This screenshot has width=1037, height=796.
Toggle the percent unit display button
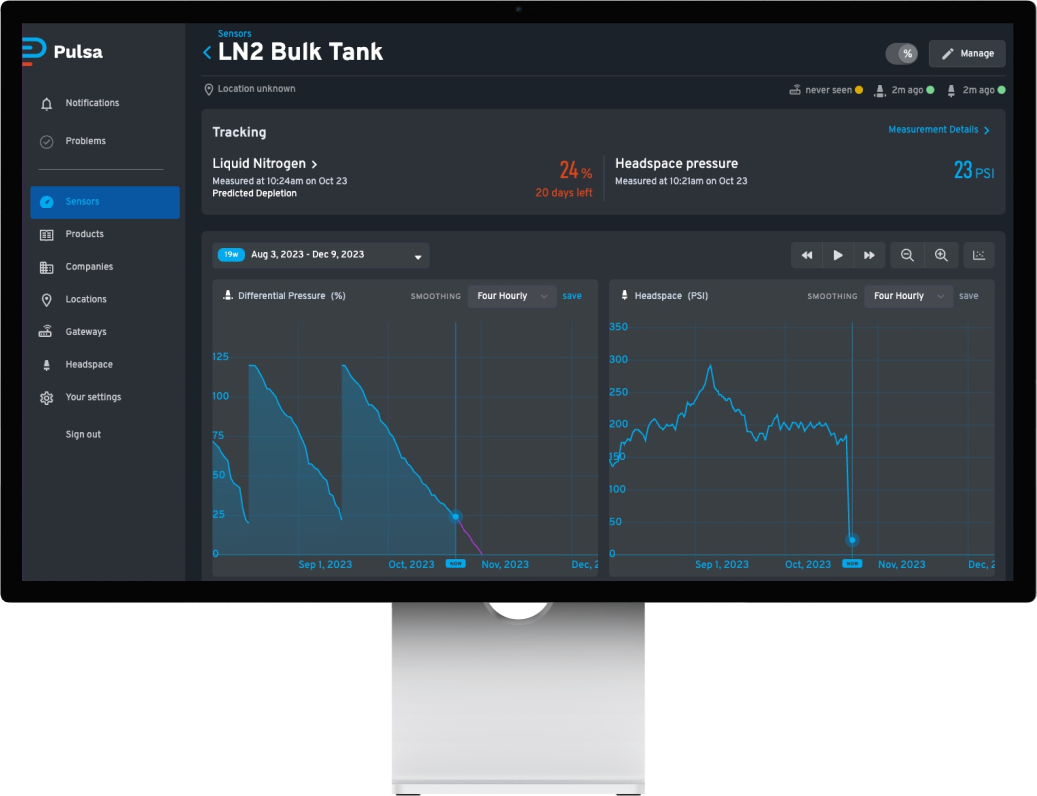pyautogui.click(x=901, y=53)
